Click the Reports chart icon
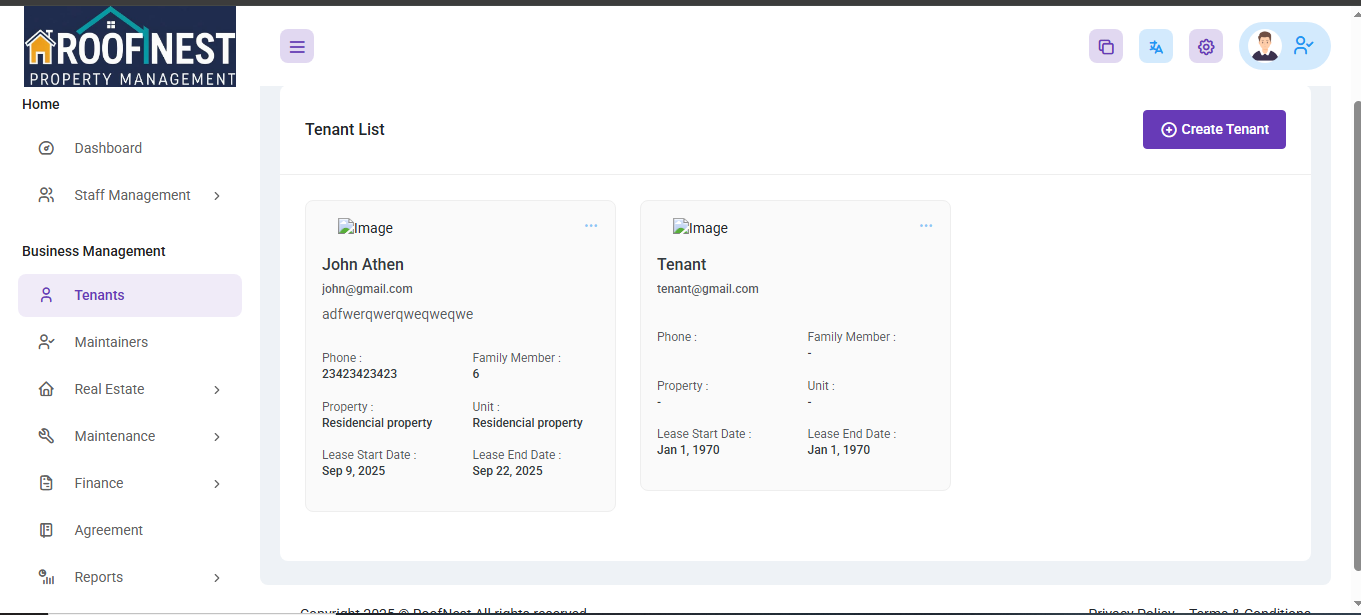 (x=46, y=577)
